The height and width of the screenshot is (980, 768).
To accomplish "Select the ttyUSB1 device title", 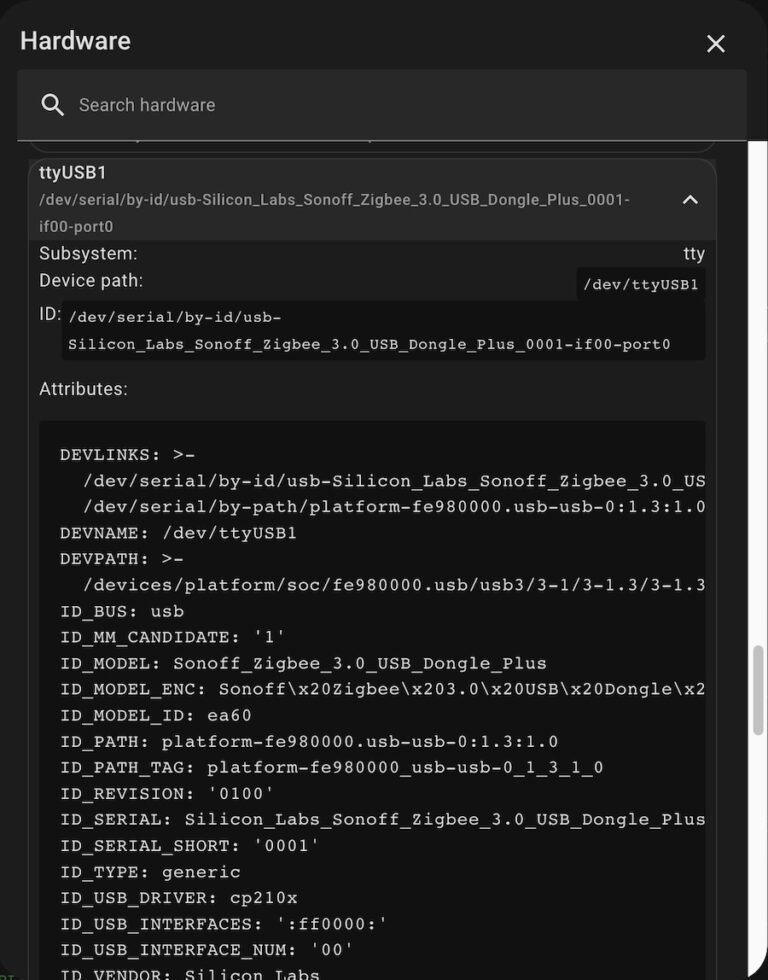I will coord(73,173).
